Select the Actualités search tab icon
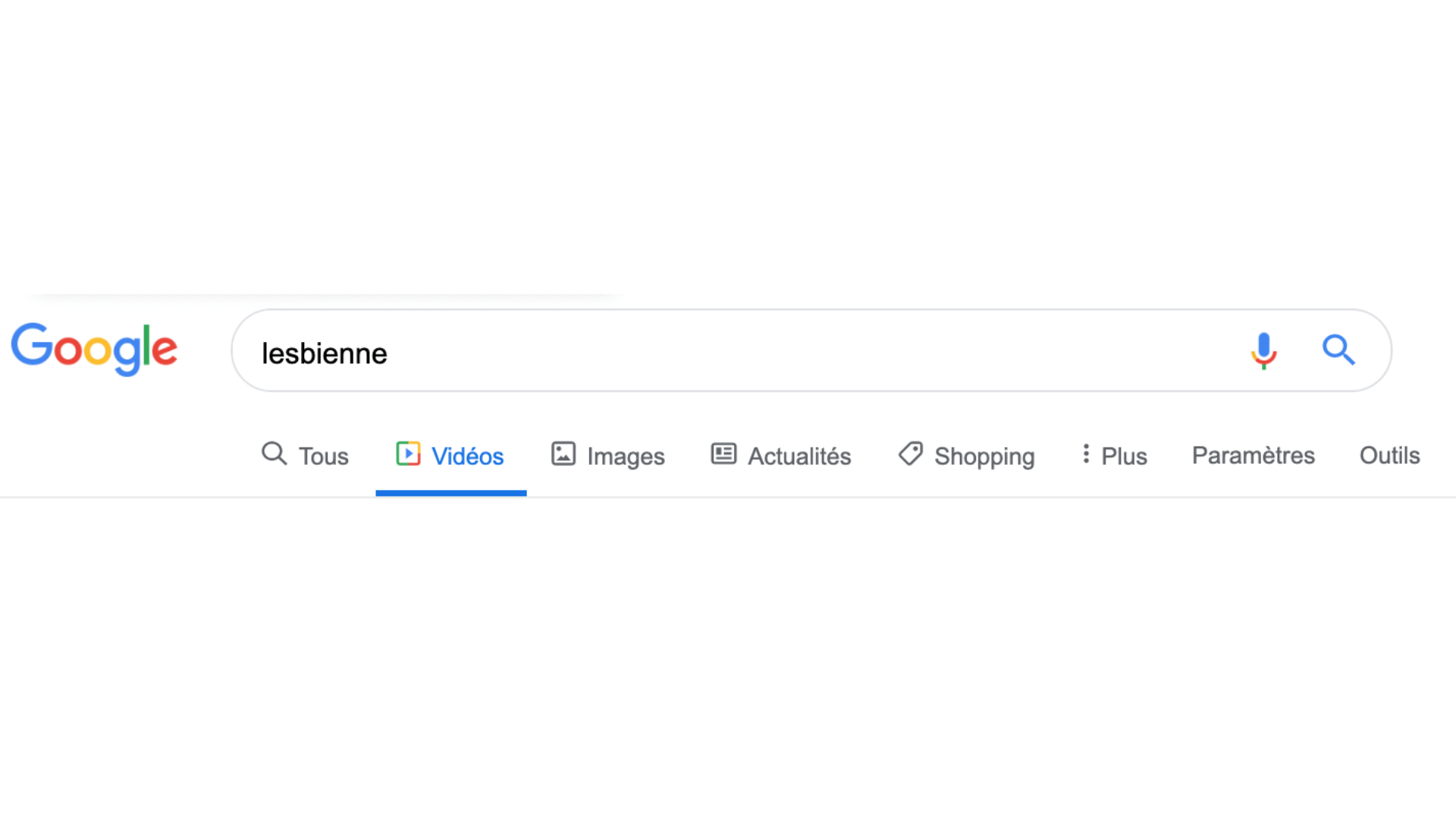This screenshot has height=819, width=1456. [x=723, y=454]
